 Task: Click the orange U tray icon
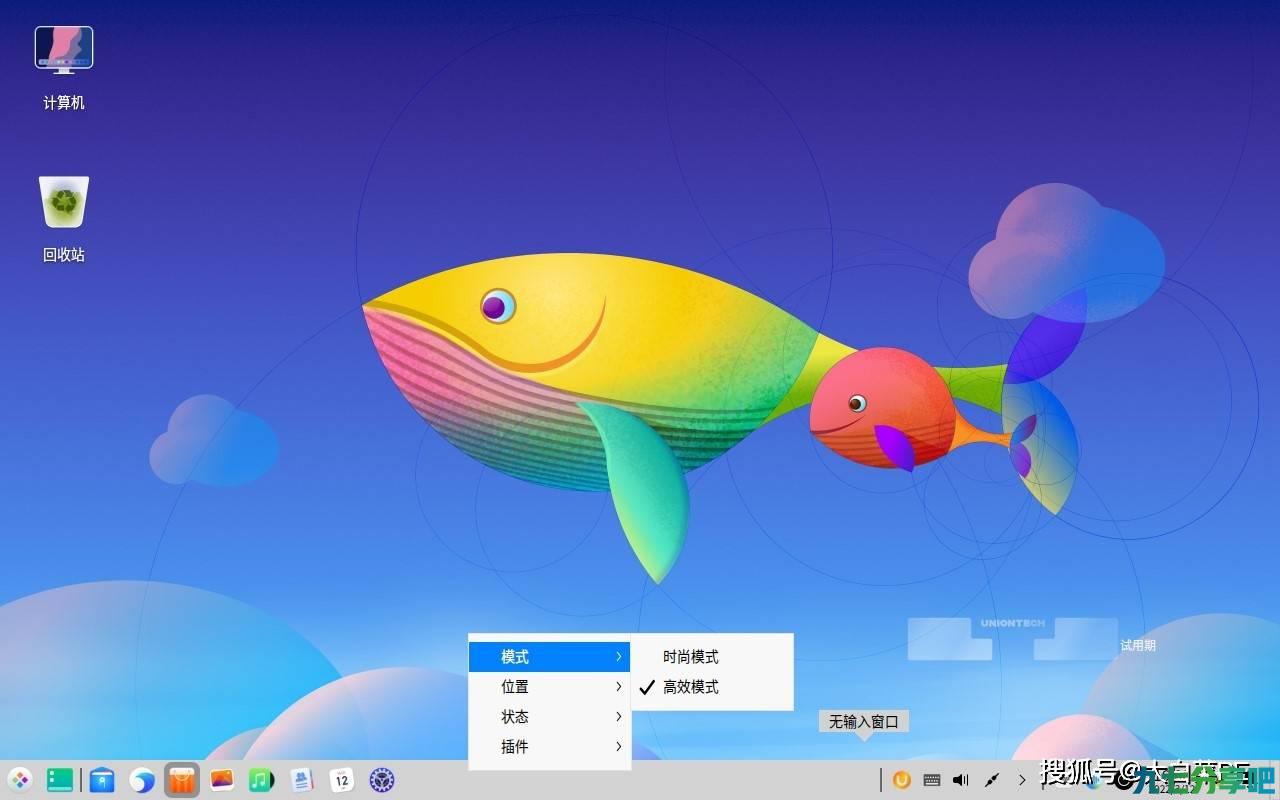coord(902,780)
